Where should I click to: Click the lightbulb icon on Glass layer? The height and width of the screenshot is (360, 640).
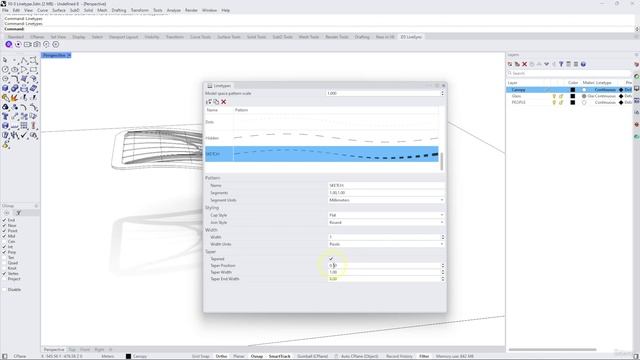[x=554, y=96]
